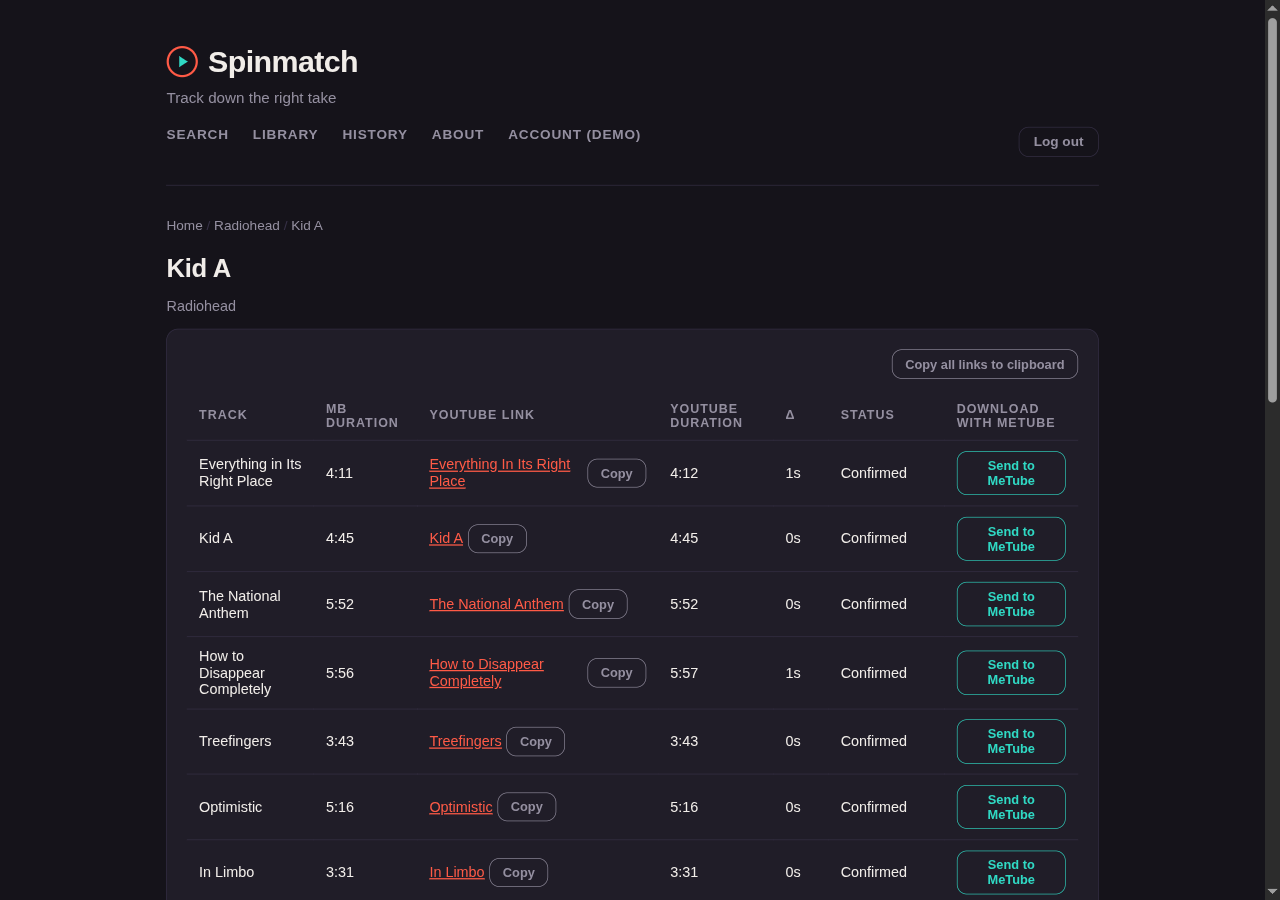Open the Spinmatch title link
1280x900 pixels.
[x=283, y=62]
